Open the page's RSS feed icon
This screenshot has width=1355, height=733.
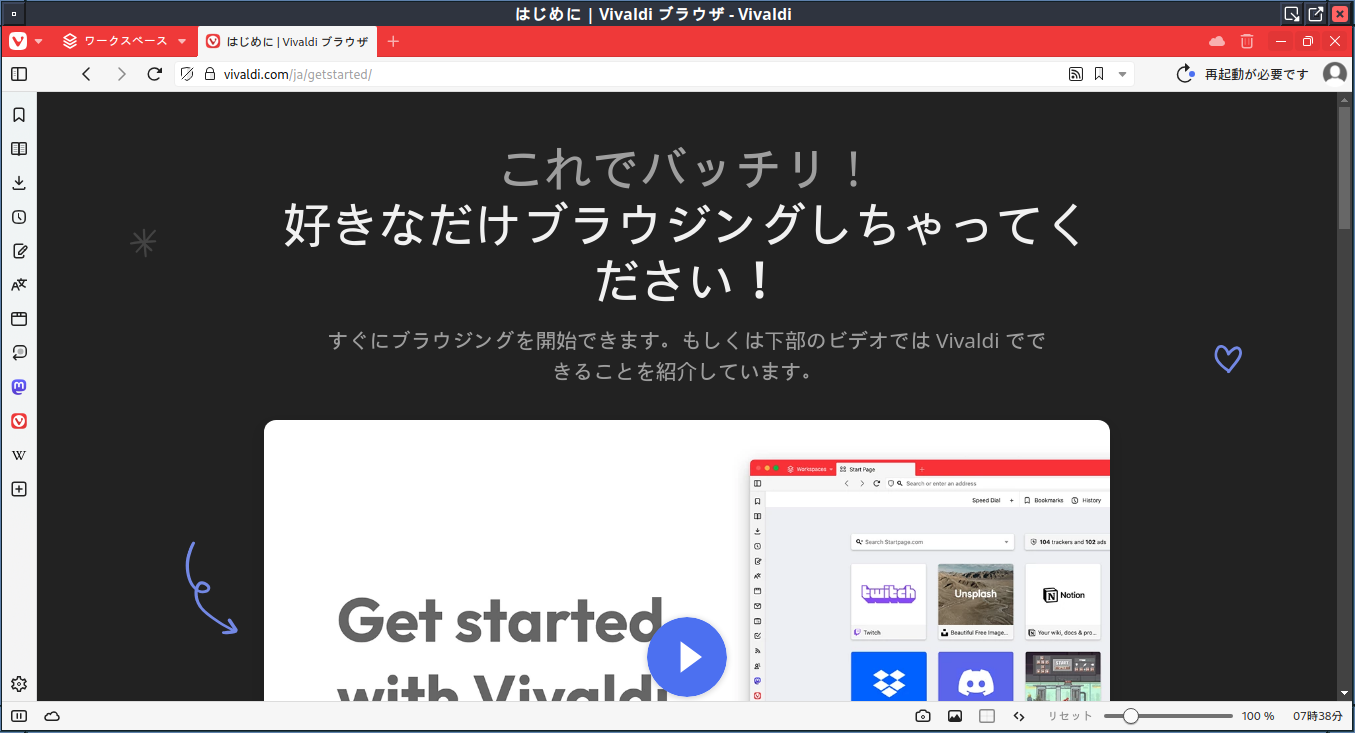(x=1076, y=74)
